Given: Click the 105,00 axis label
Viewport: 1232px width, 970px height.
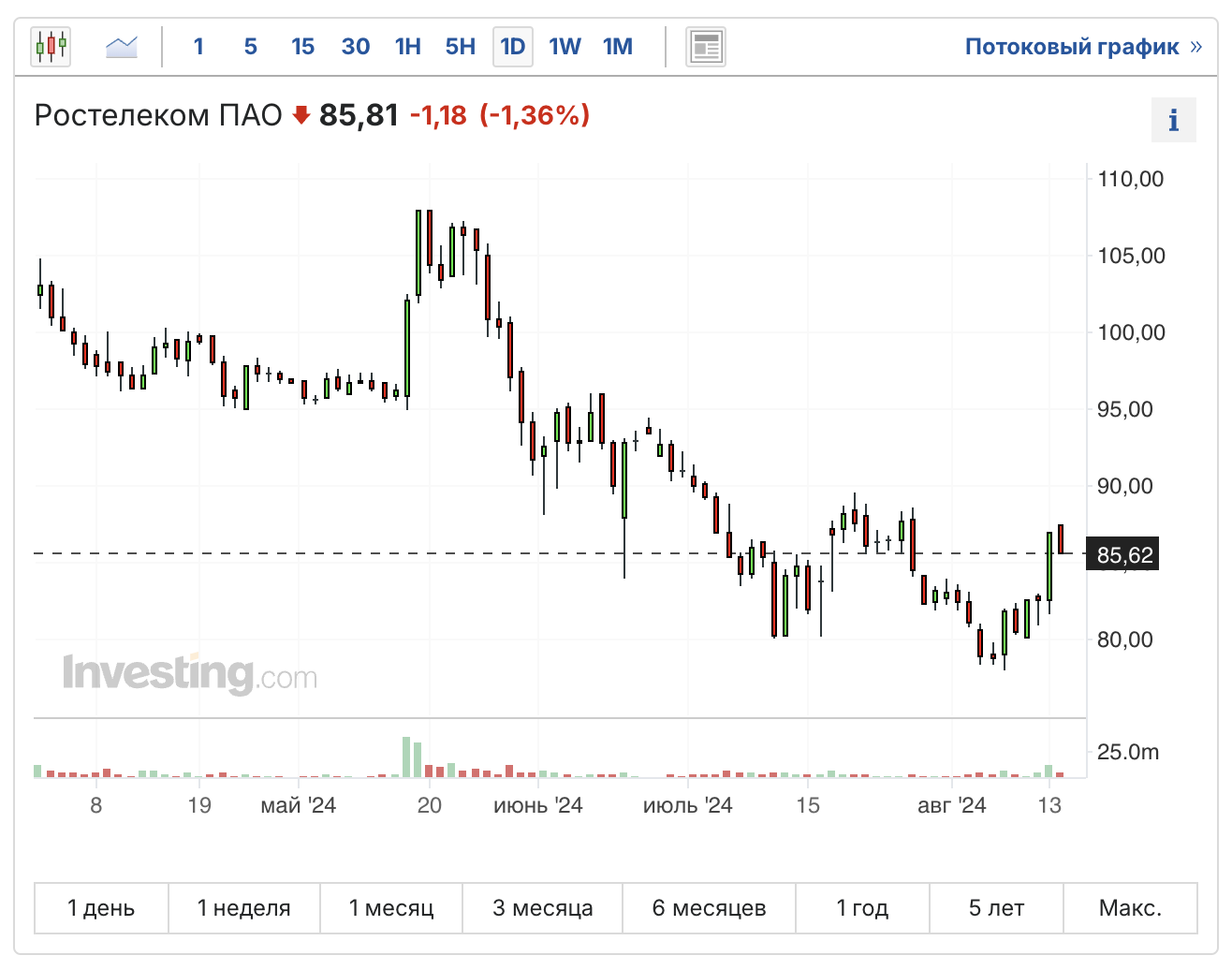Looking at the screenshot, I should coord(1131,256).
